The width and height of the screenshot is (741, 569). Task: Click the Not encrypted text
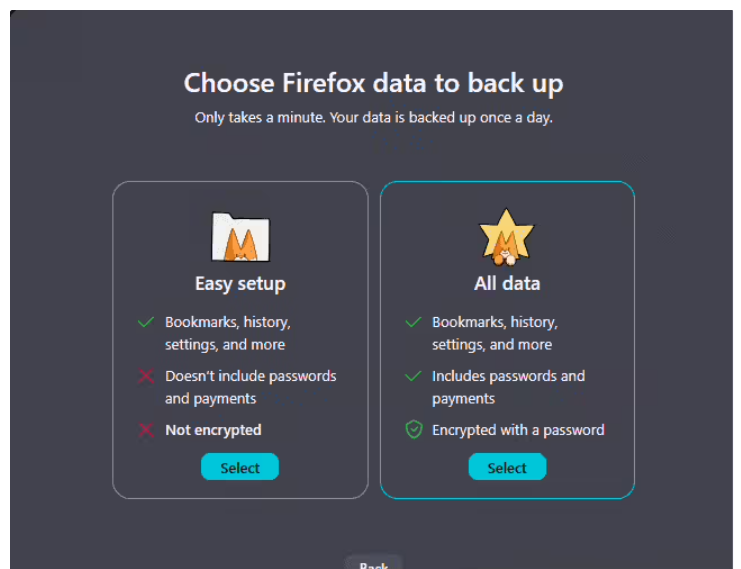click(213, 430)
